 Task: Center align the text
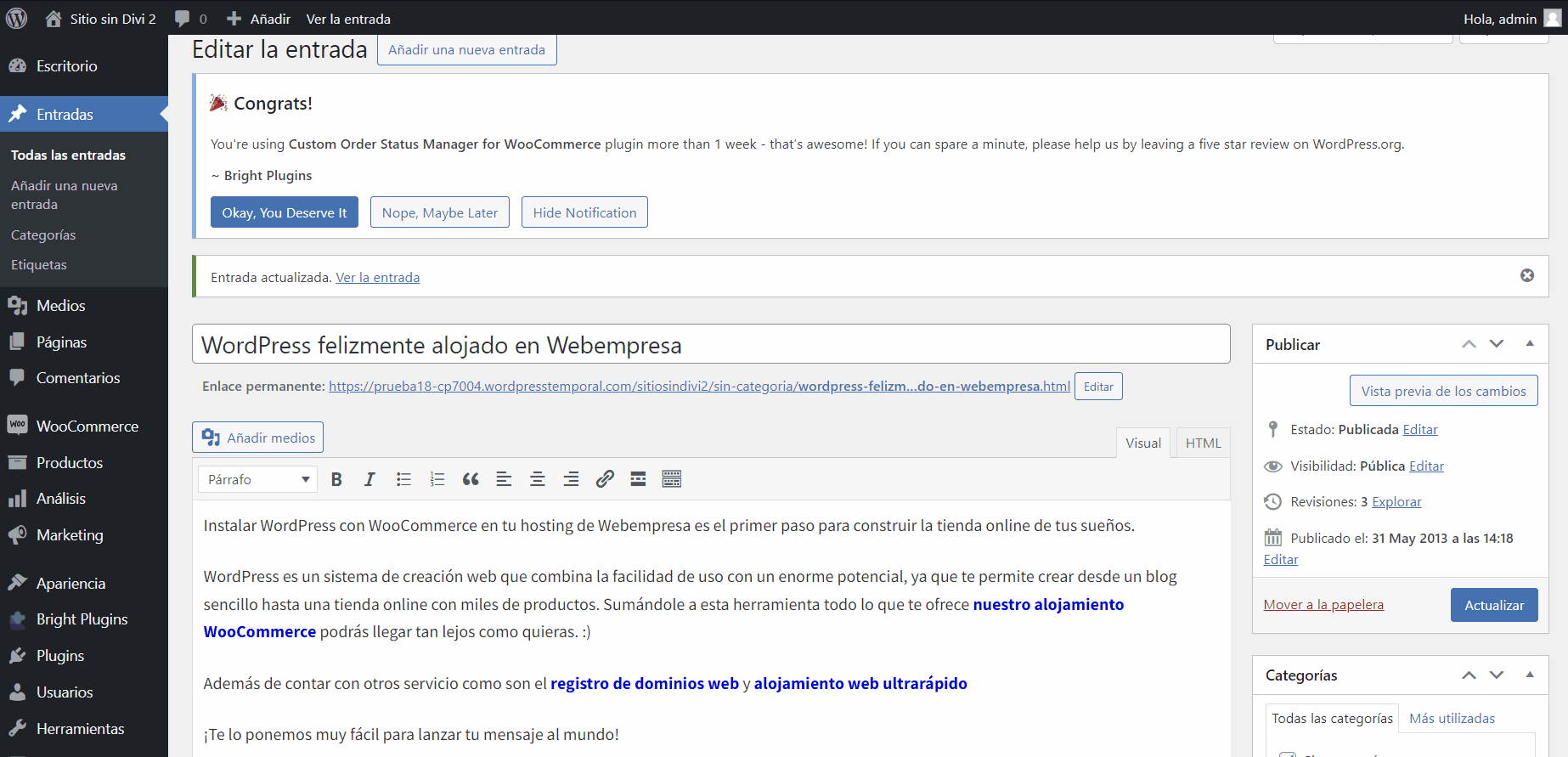538,479
